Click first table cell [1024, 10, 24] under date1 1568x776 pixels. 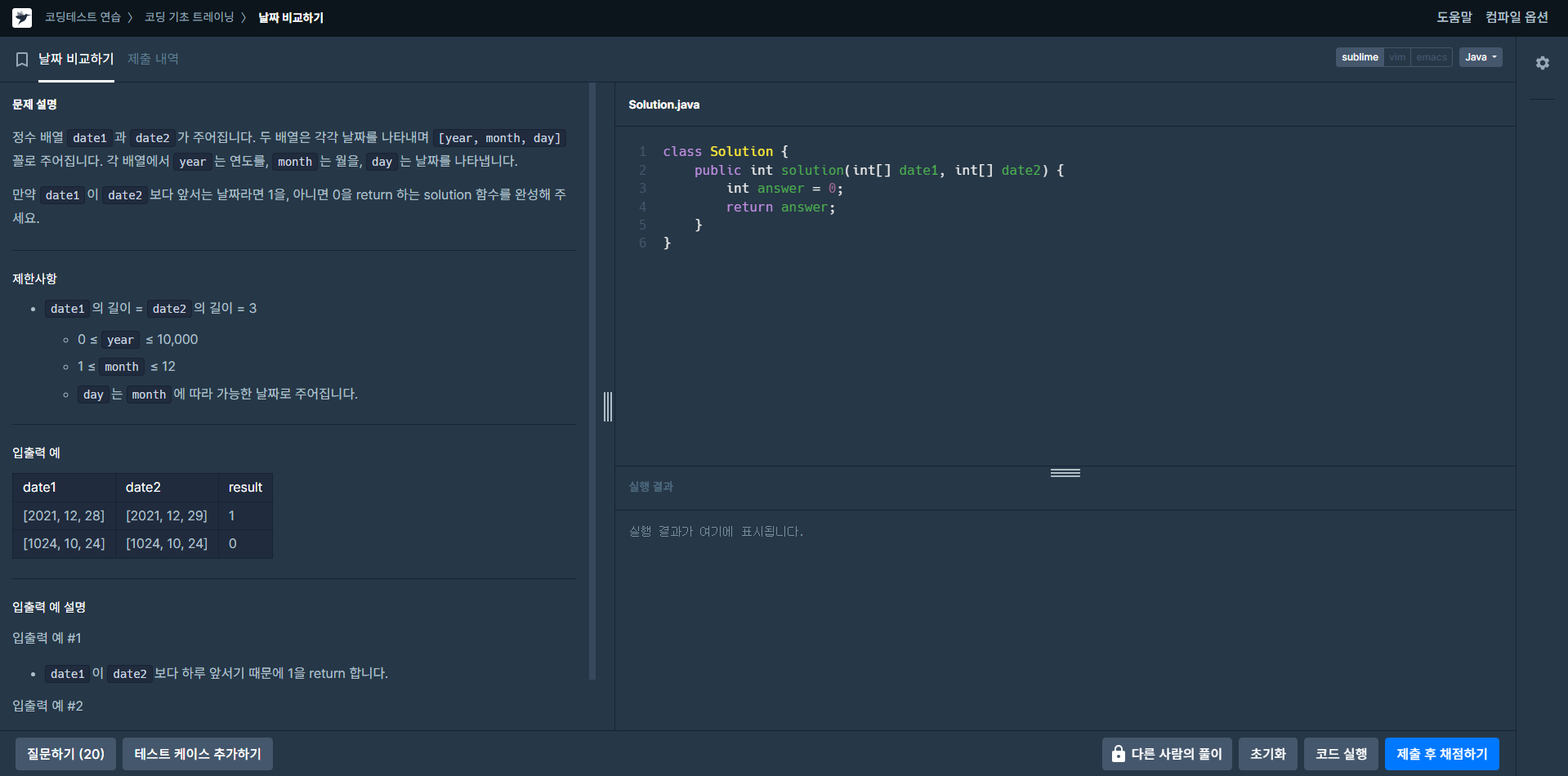(64, 544)
